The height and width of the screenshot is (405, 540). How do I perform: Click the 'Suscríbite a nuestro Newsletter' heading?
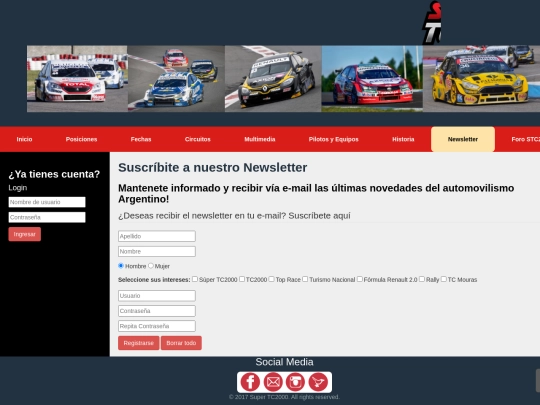(212, 168)
